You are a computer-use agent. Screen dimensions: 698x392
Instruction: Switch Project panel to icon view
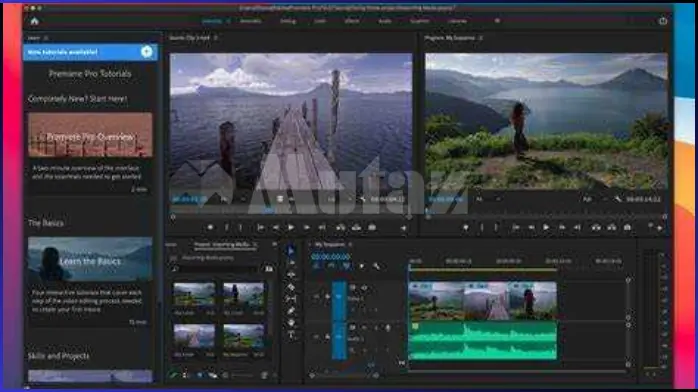tap(199, 376)
